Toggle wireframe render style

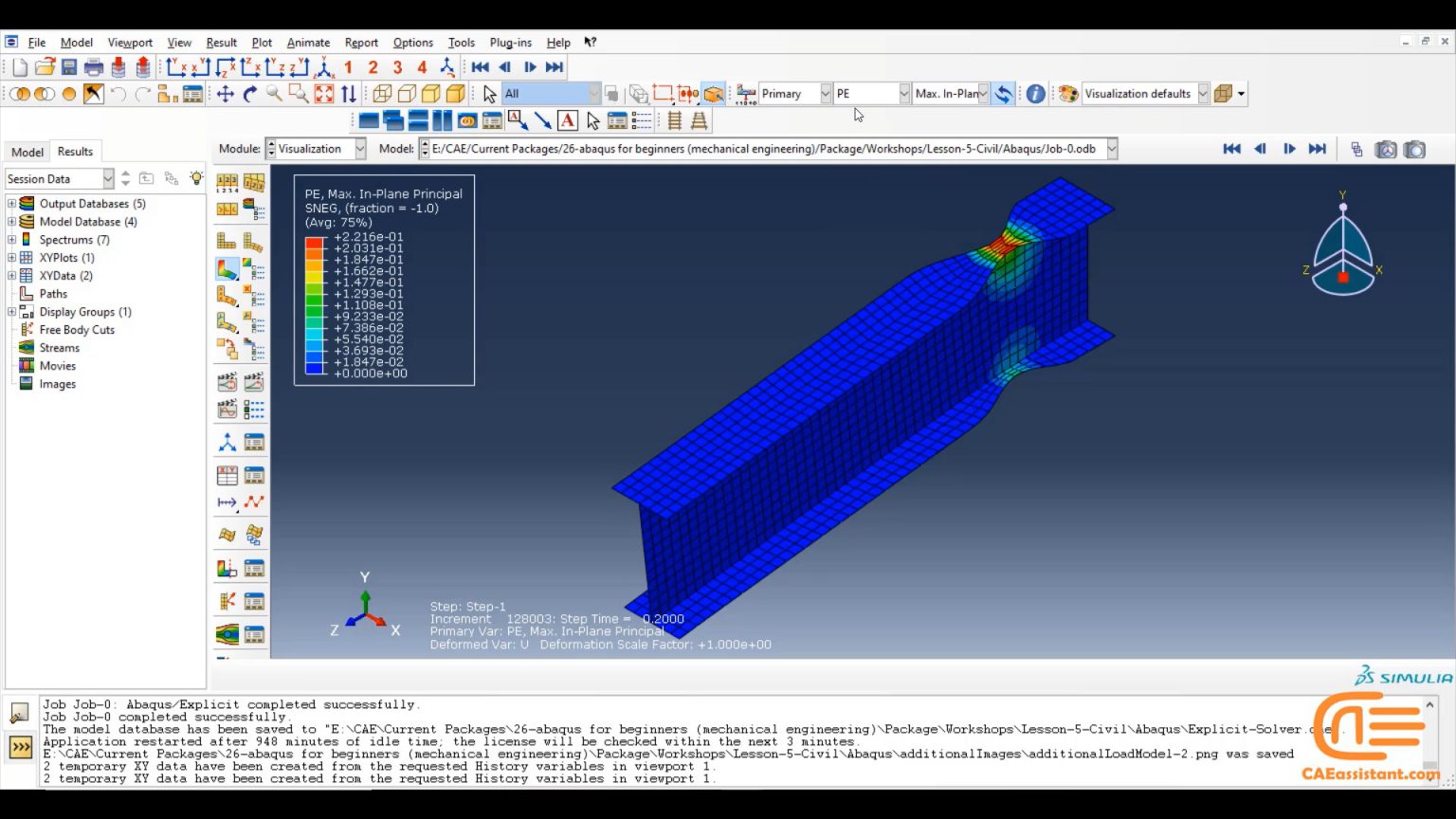click(383, 93)
